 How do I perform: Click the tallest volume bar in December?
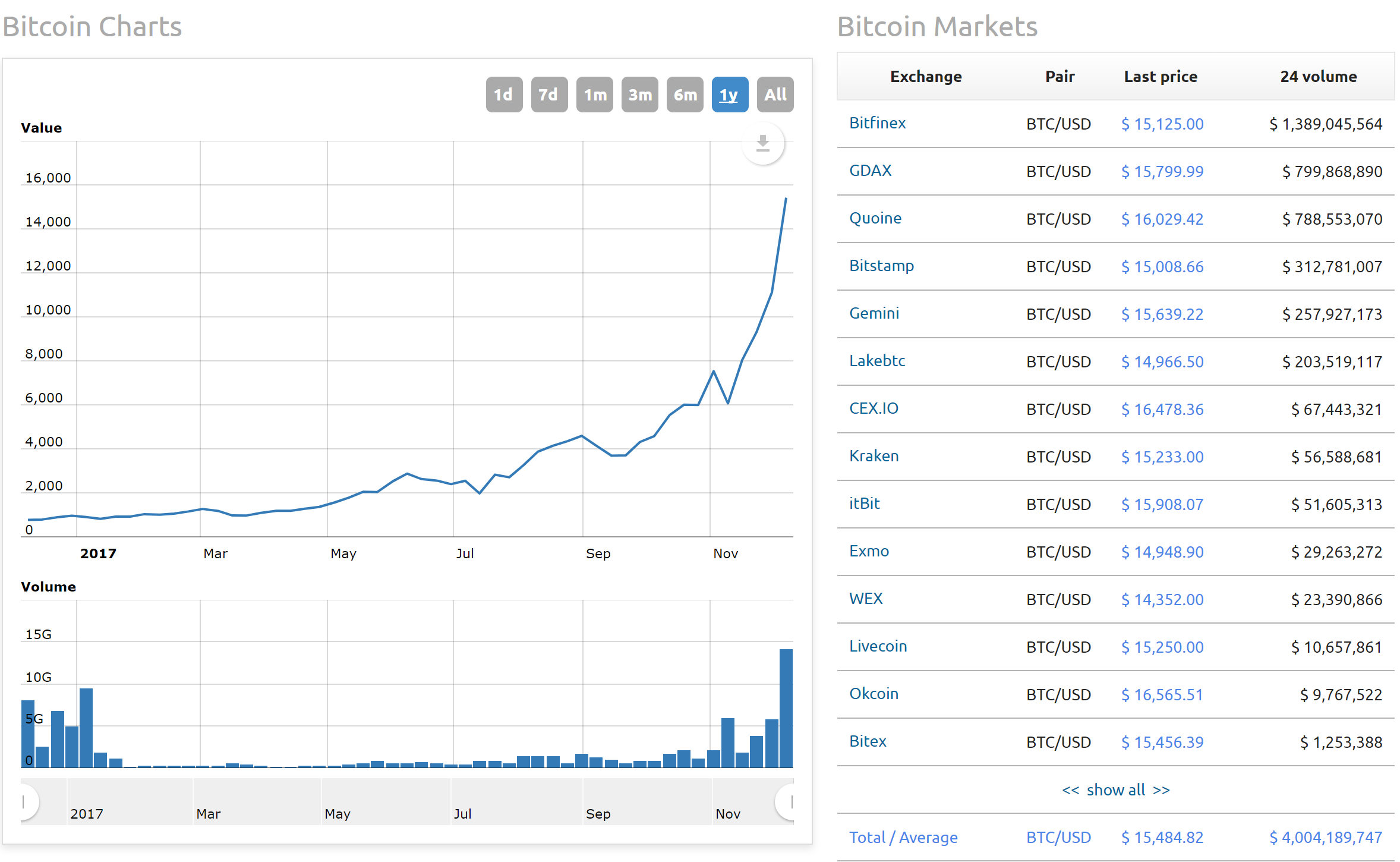coord(786,708)
